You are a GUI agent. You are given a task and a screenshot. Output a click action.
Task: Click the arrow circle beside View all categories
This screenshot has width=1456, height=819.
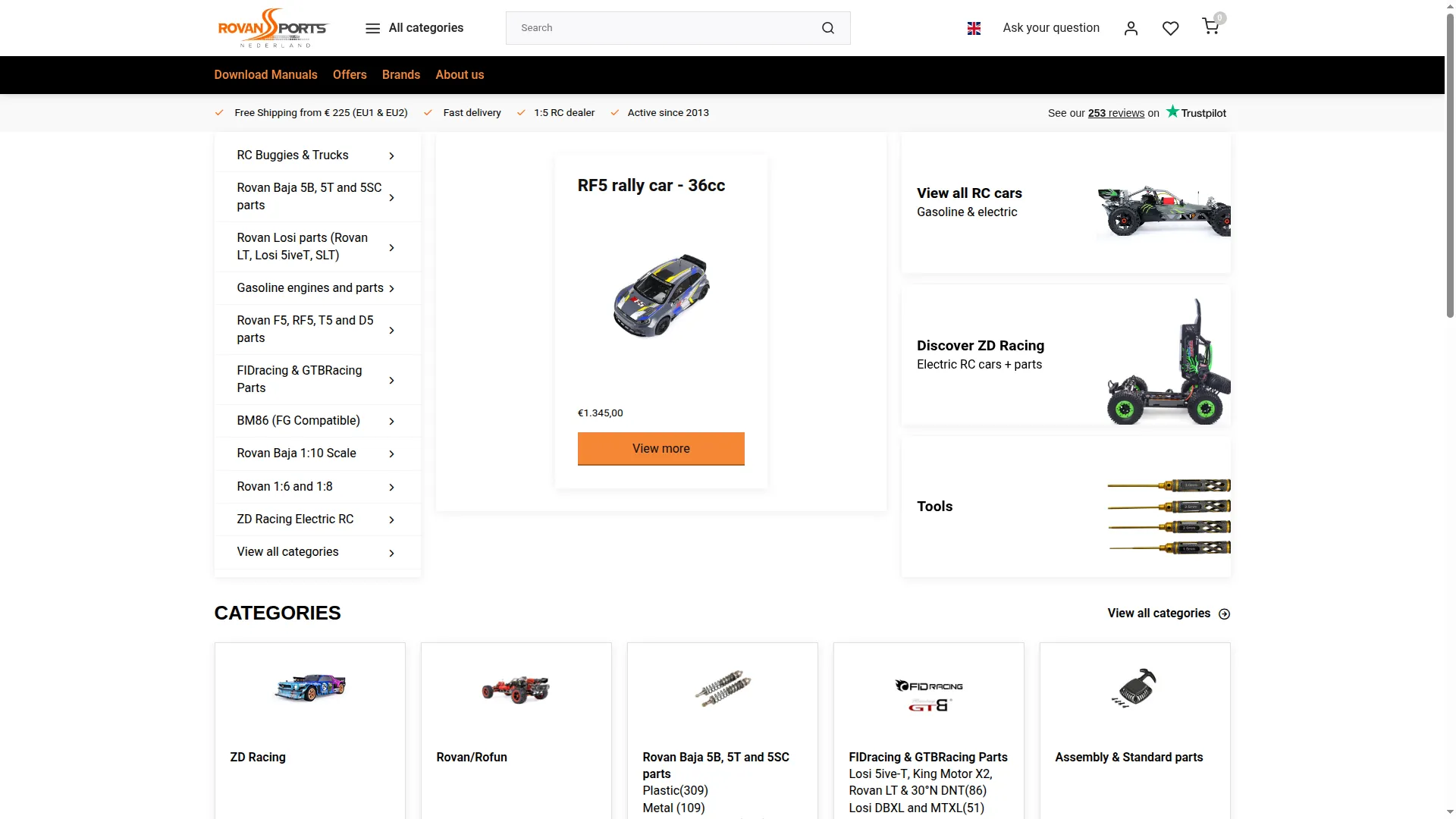[1224, 613]
